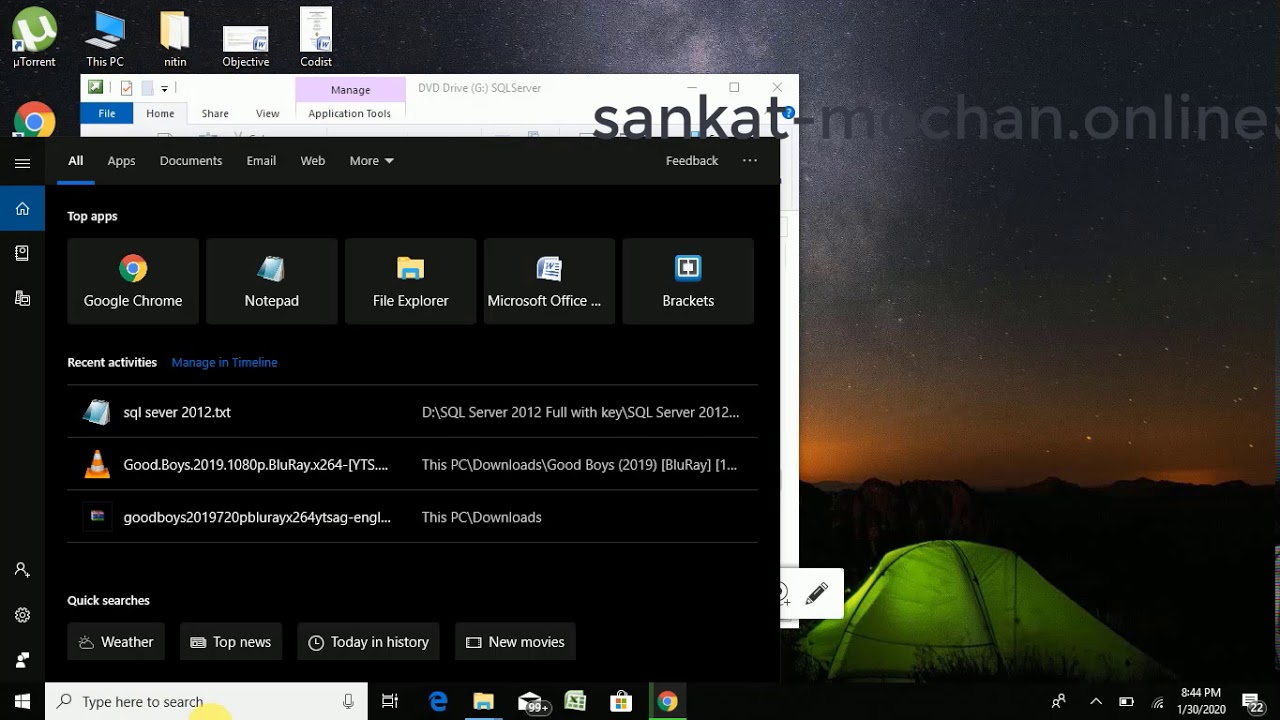Select nitin folder on desktop

pyautogui.click(x=175, y=38)
